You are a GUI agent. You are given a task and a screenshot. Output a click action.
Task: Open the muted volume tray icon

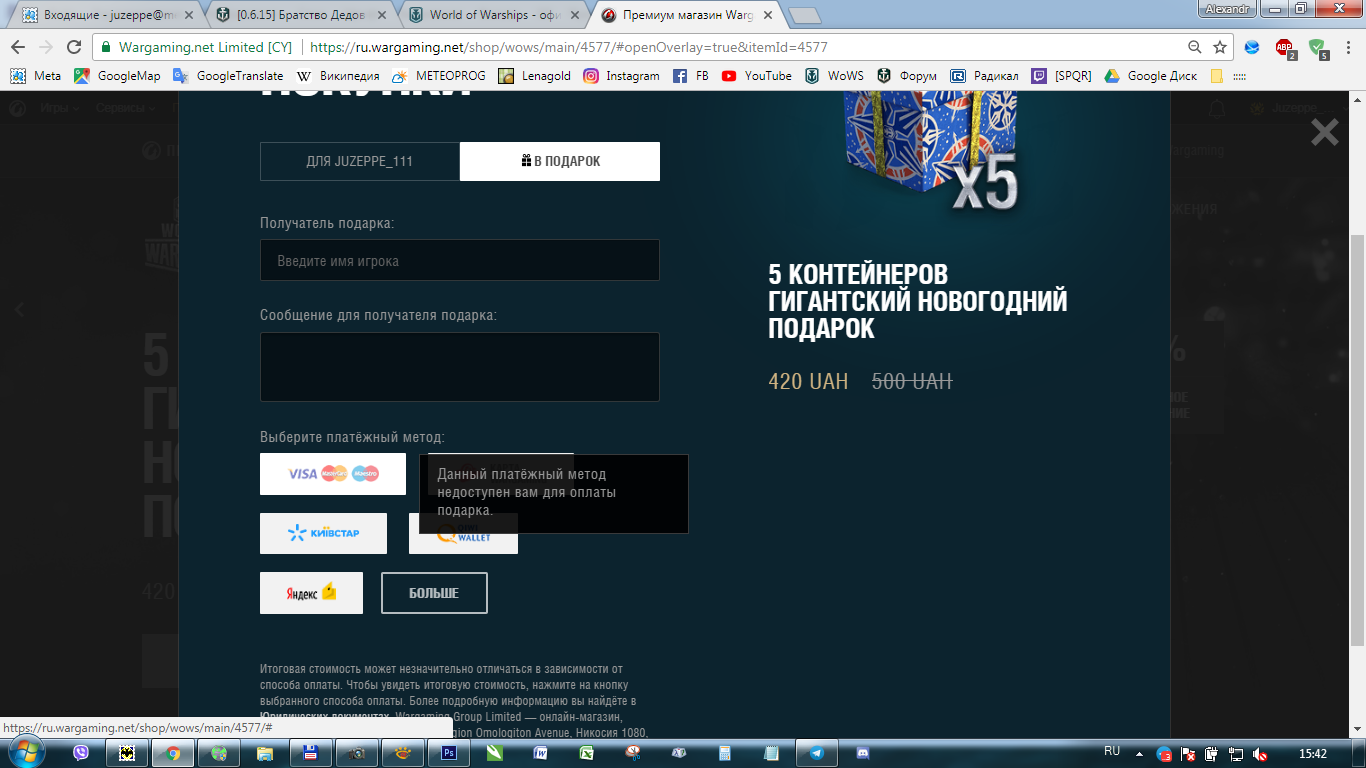1261,754
